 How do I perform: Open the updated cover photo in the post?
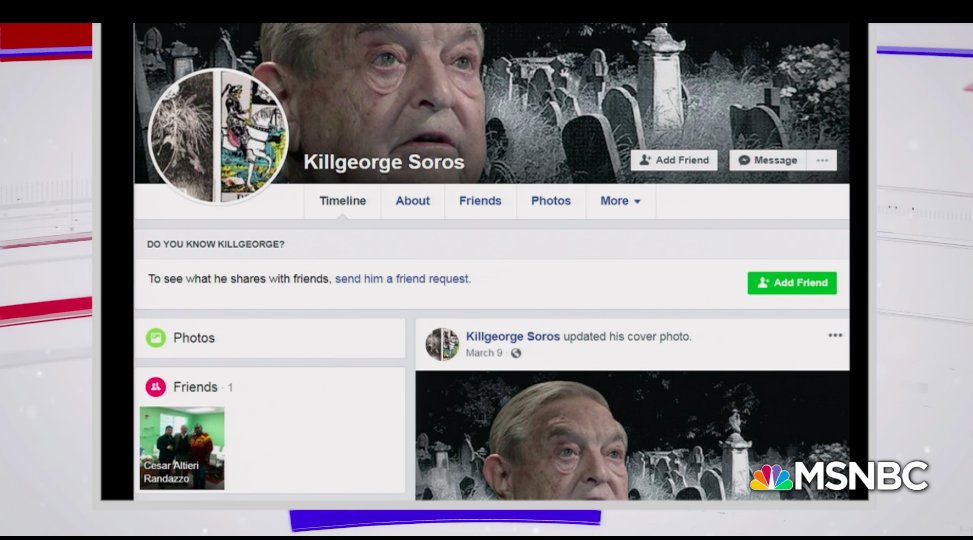[632, 435]
